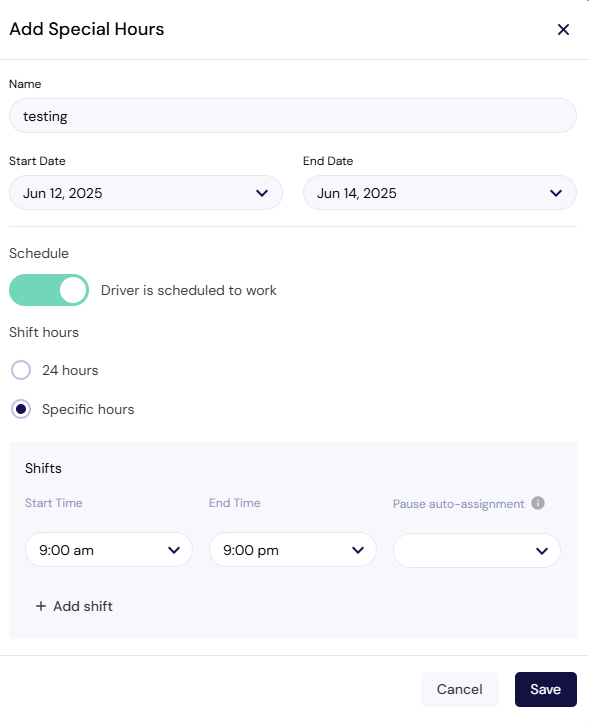Click the Pause auto-assignment chevron arrow
The image size is (589, 721).
click(542, 551)
